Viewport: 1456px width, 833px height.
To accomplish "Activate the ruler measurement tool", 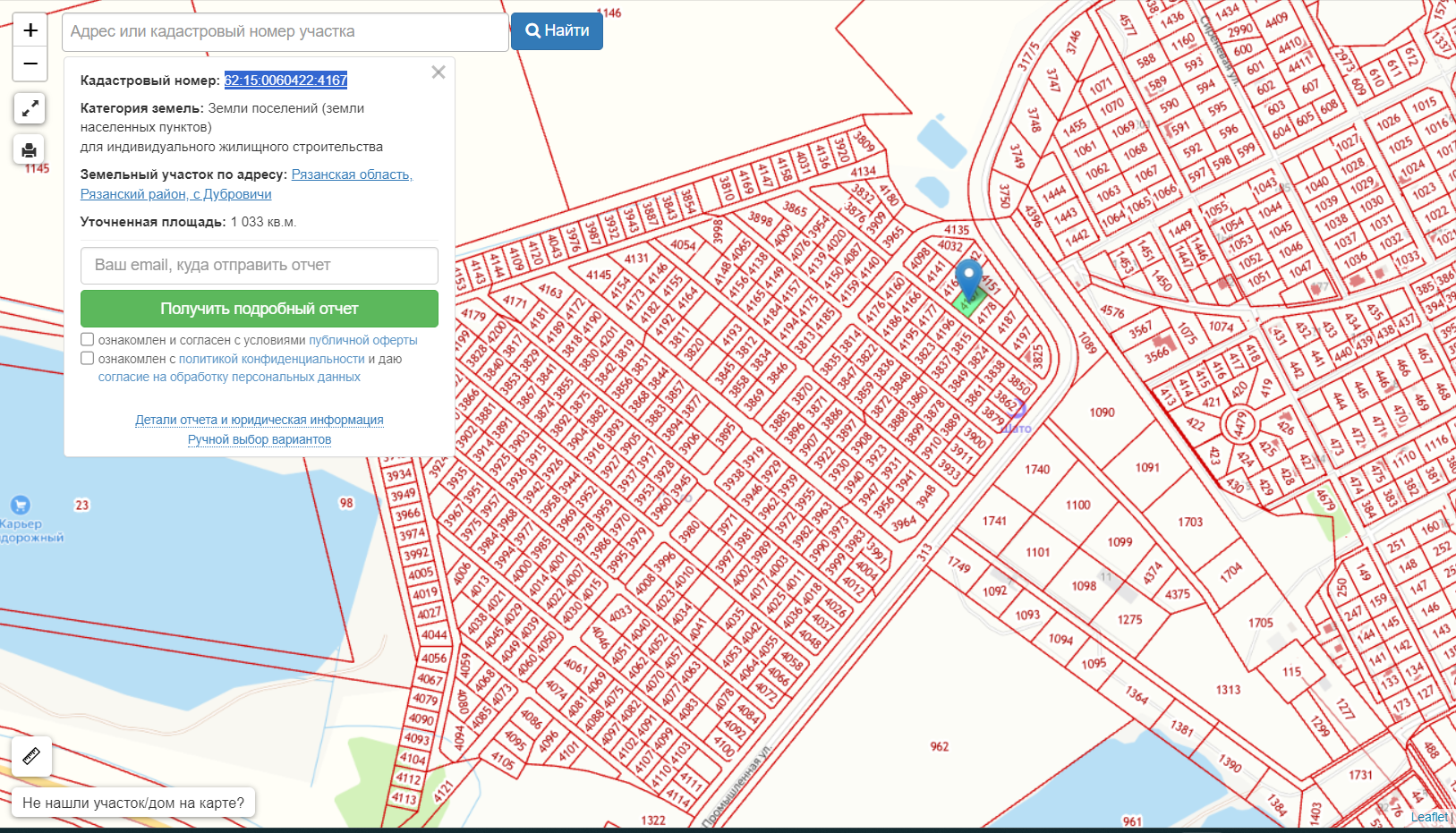I will coord(31,757).
